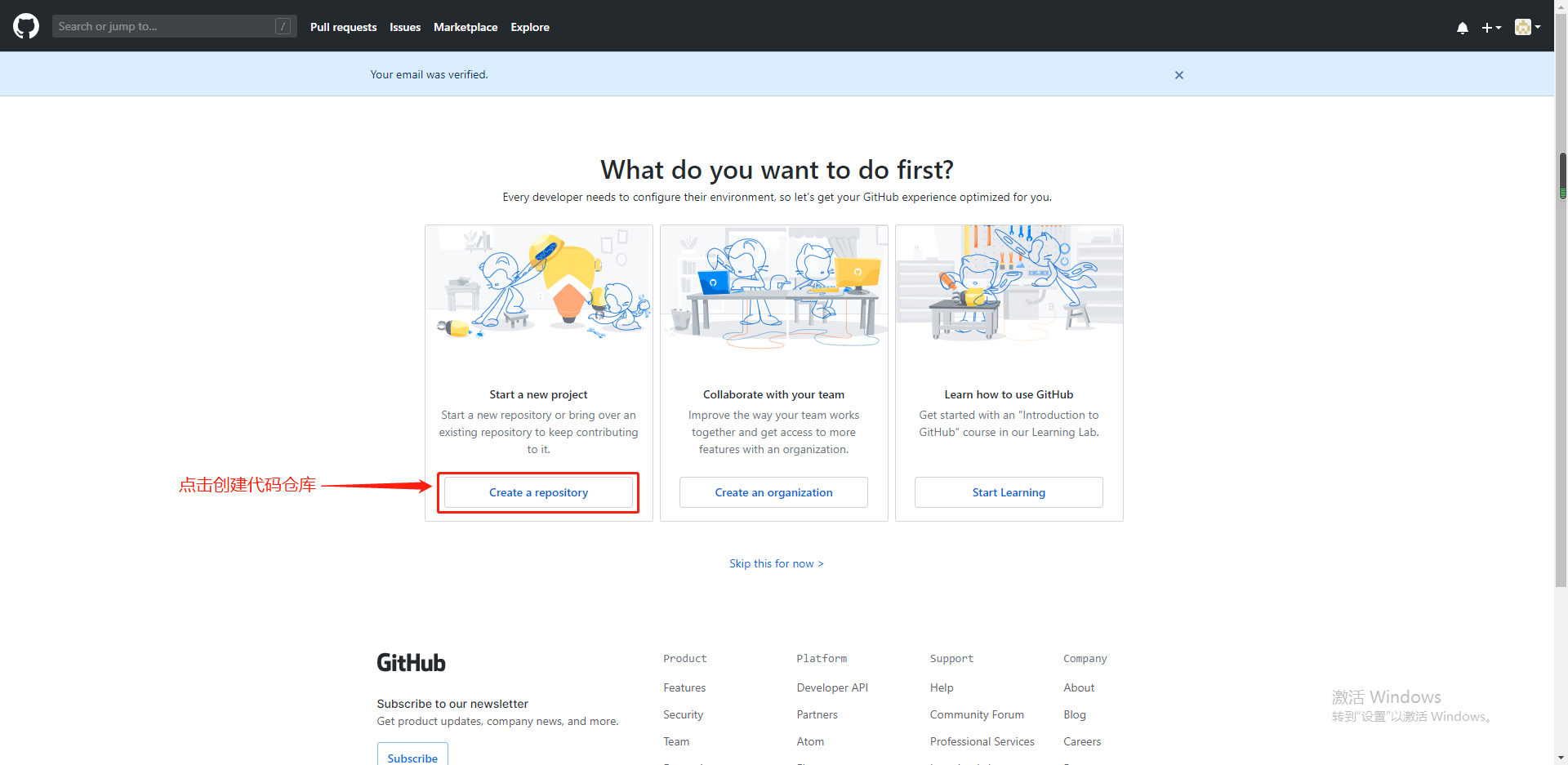The image size is (1568, 765).
Task: Navigate to Explore in the header
Action: pyautogui.click(x=530, y=27)
